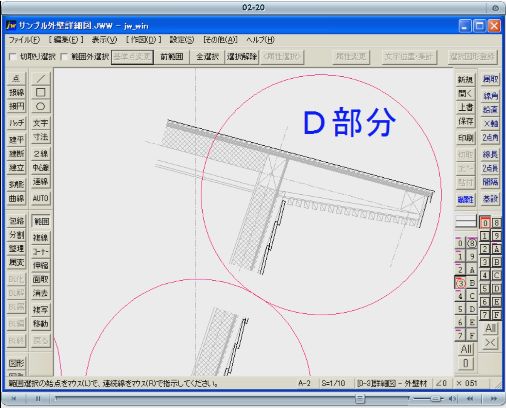
Task: Choose the 分割 divide tool
Action: pos(16,235)
